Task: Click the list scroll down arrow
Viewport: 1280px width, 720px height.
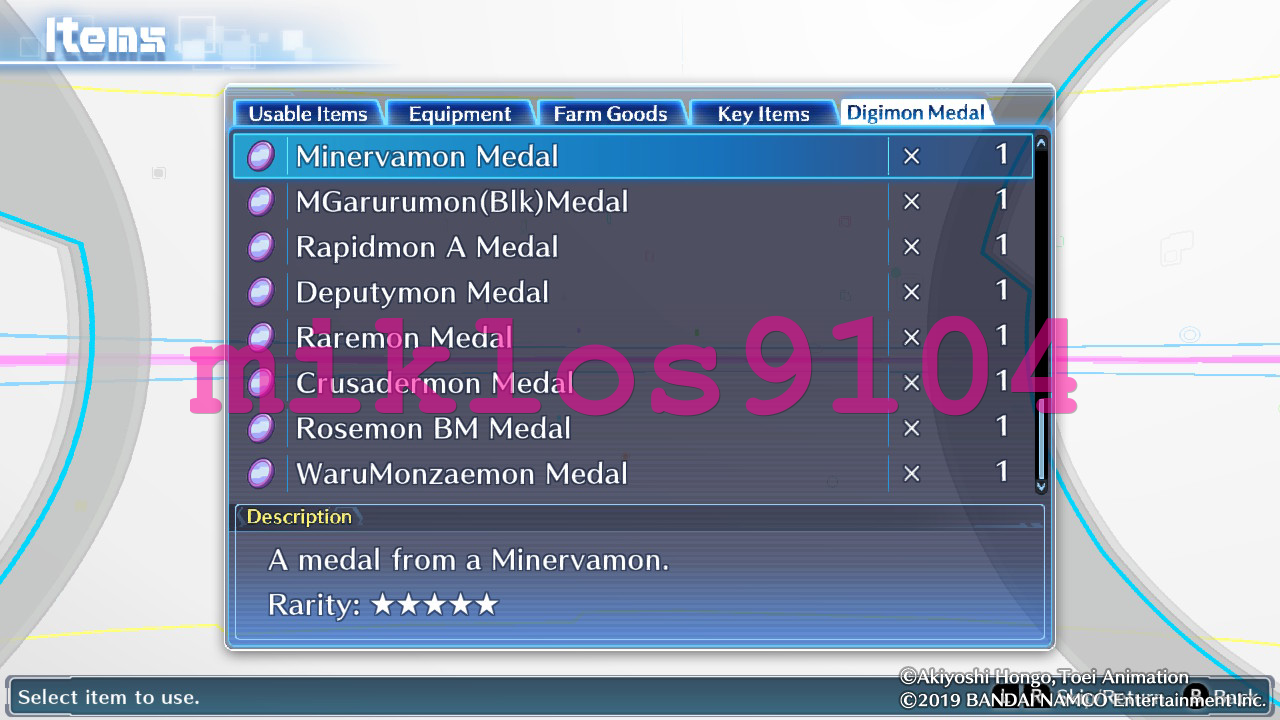Action: coord(1041,486)
